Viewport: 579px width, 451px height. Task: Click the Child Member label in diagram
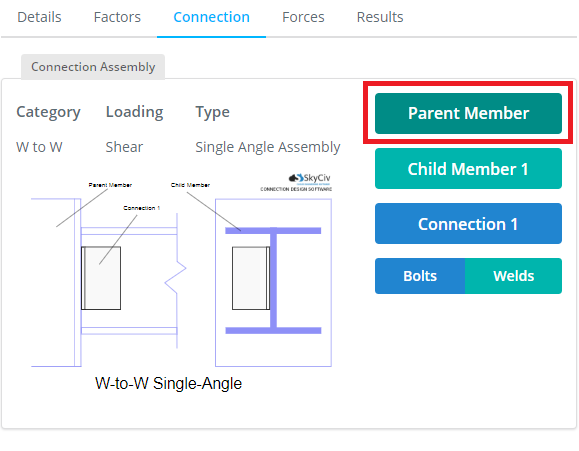[x=190, y=185]
